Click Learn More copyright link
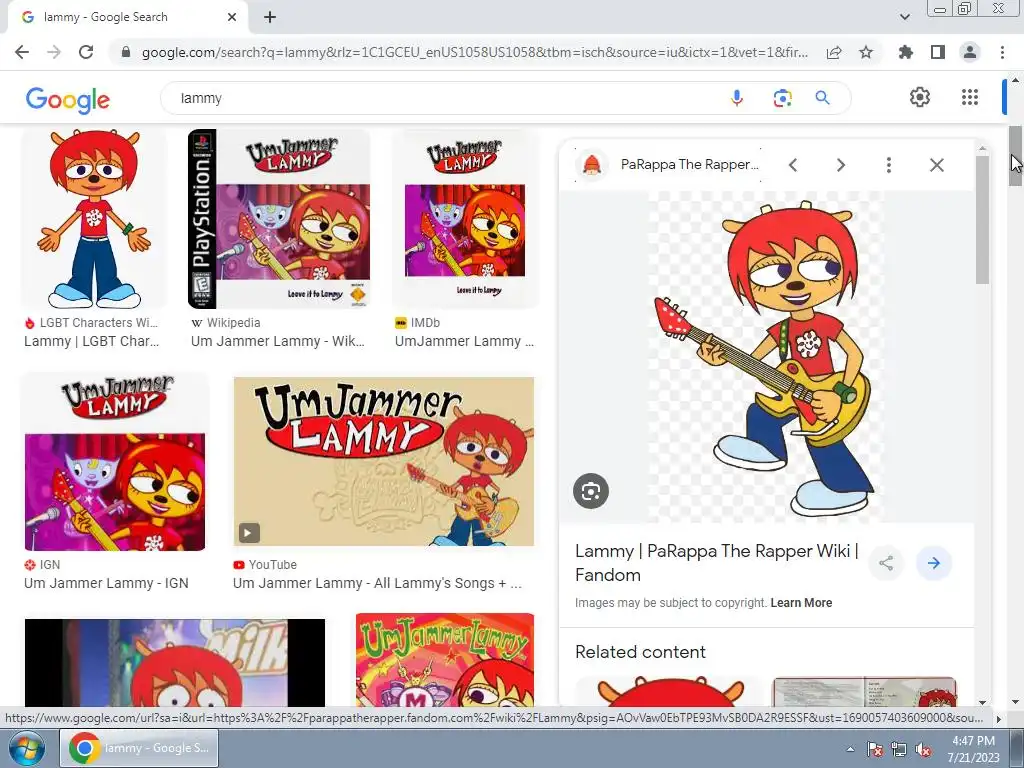The height and width of the screenshot is (768, 1024). (x=801, y=603)
